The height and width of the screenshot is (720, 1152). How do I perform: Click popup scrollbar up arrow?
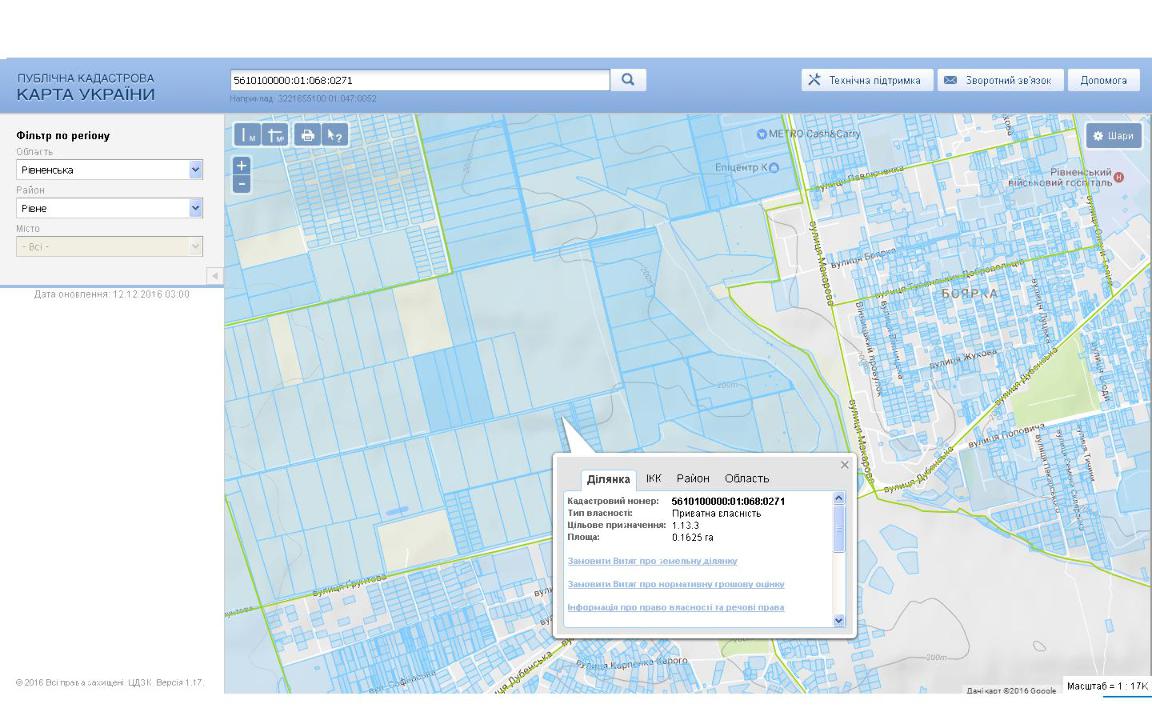[839, 498]
